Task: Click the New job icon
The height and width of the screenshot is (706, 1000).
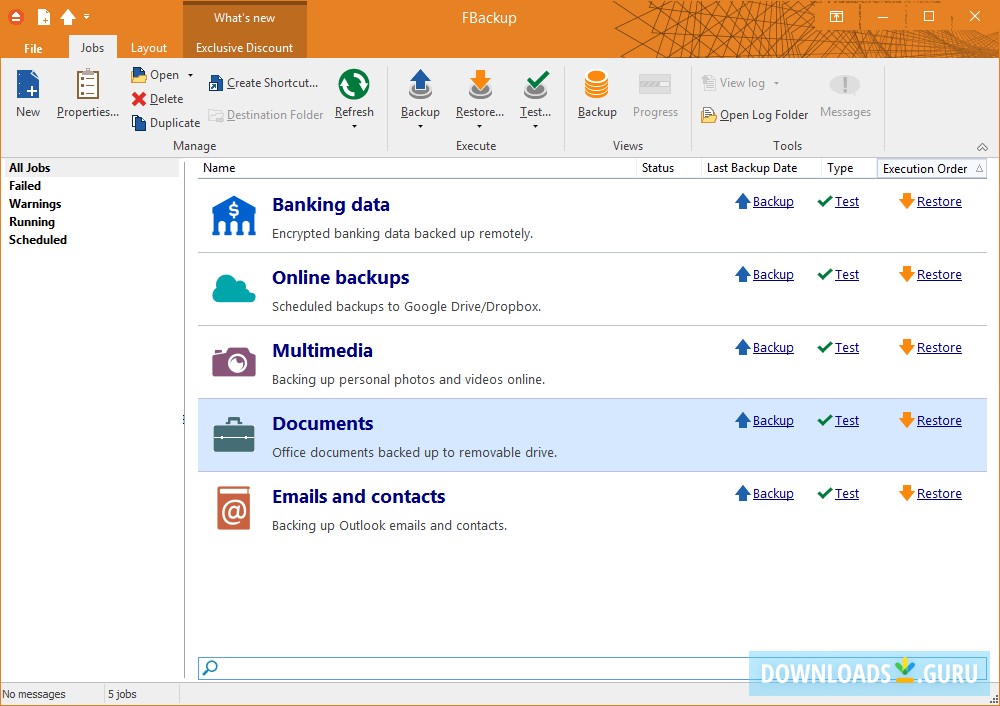Action: 28,86
